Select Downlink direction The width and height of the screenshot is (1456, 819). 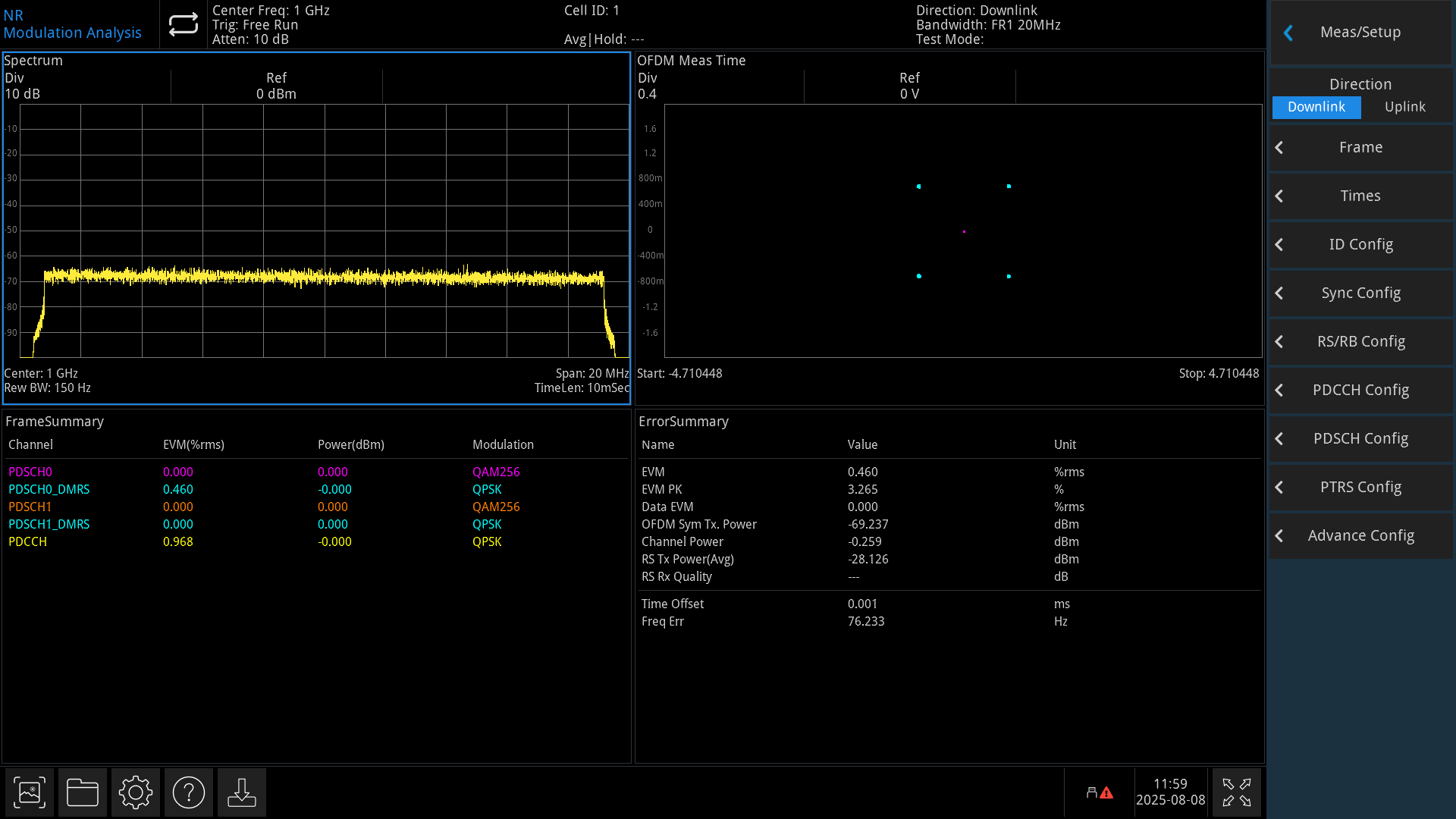point(1316,107)
